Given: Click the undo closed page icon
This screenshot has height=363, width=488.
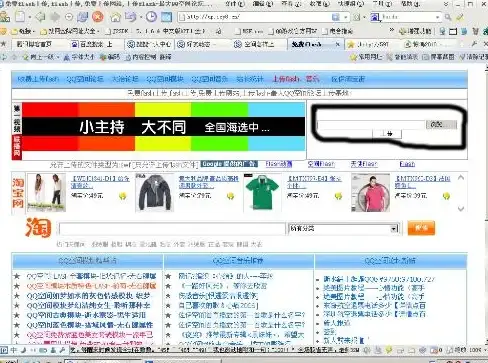Looking at the screenshot, I should click(x=130, y=17).
